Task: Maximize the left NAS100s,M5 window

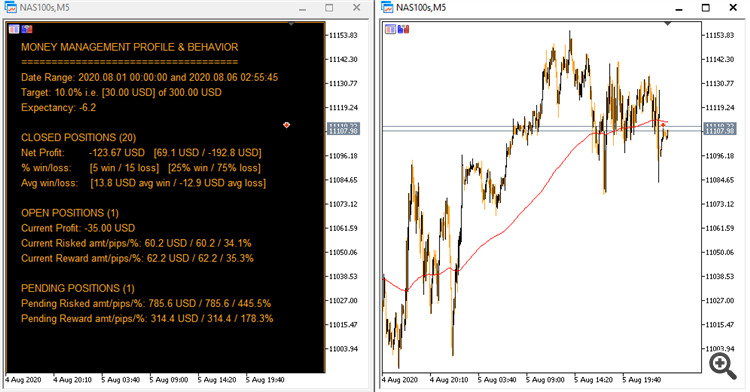Action: (x=329, y=8)
